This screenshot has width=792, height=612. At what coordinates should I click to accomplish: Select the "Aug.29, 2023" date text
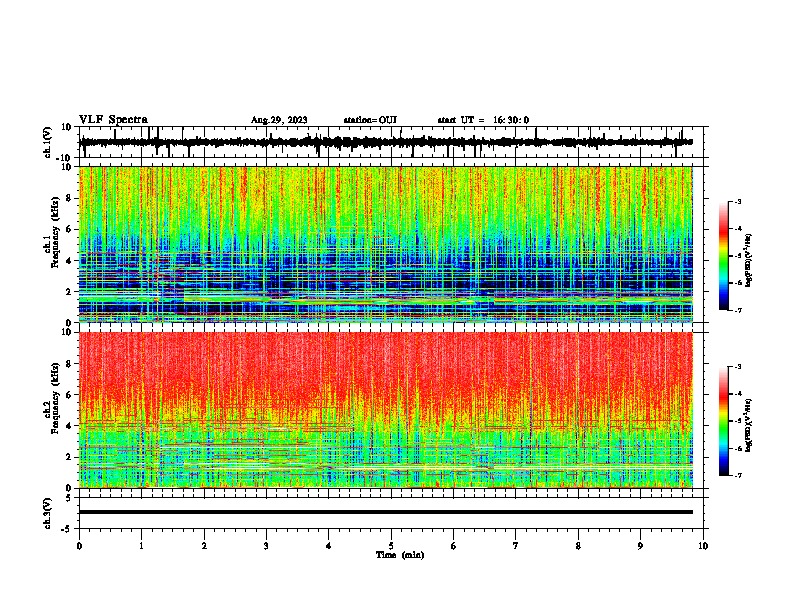tap(279, 120)
